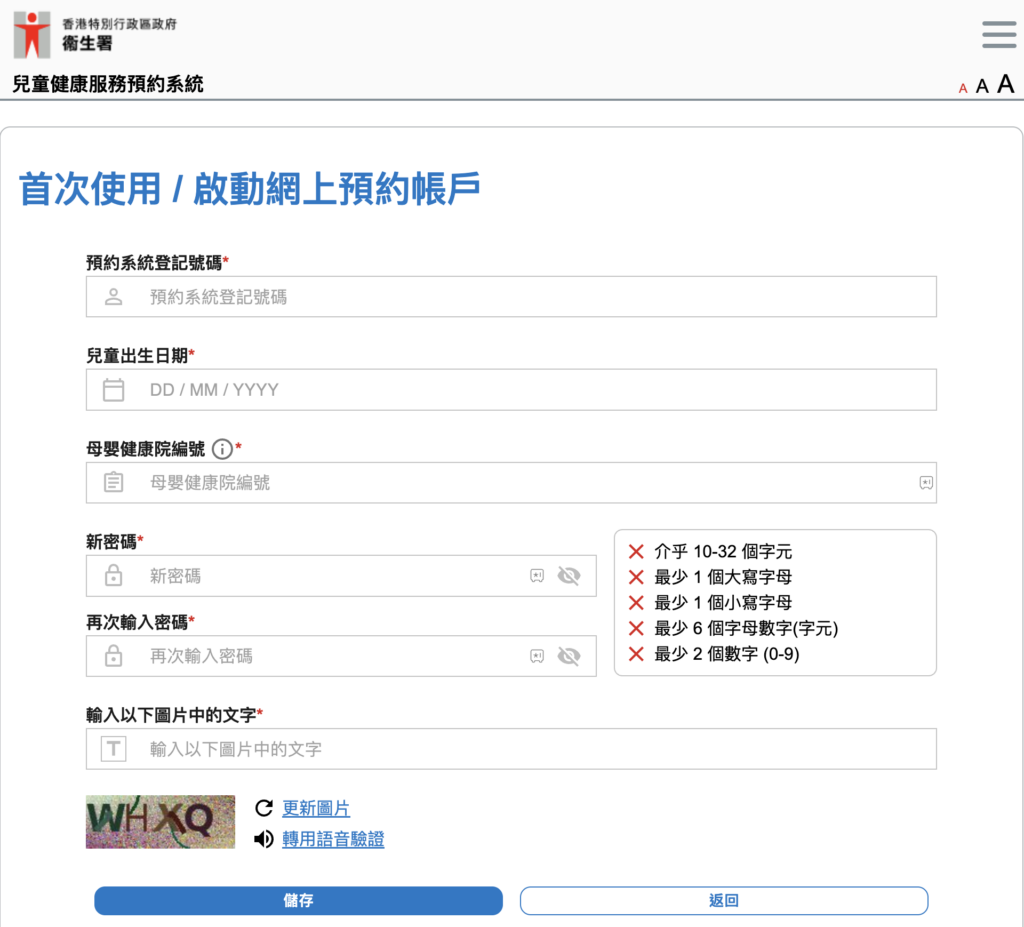Image resolution: width=1024 pixels, height=927 pixels.
Task: Click the calendar icon in birth date field
Action: click(114, 390)
